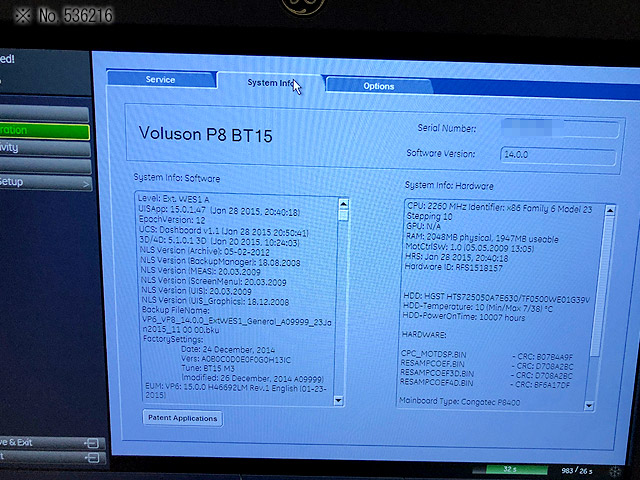The width and height of the screenshot is (640, 480).
Task: Click the 'CPU: 2260 MHz' hardware line
Action: [500, 208]
